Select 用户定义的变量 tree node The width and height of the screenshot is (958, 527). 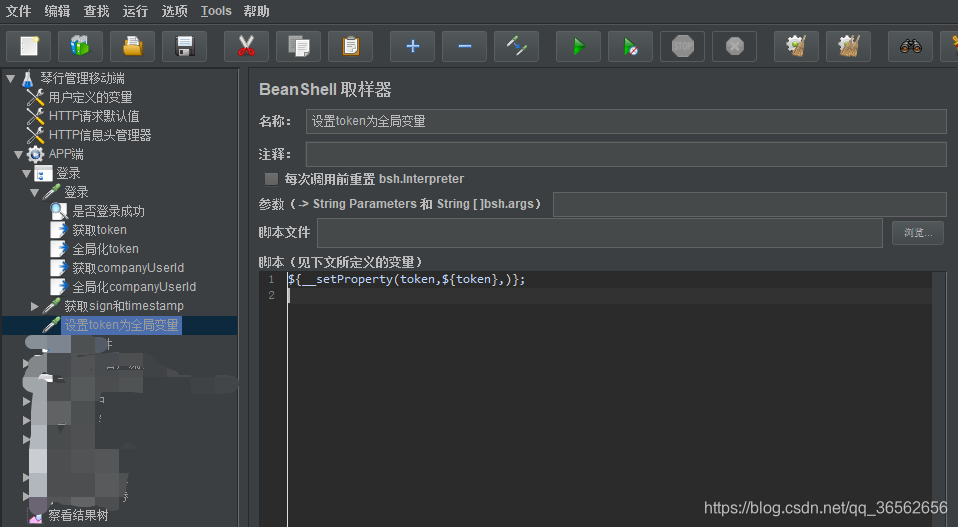[x=90, y=97]
